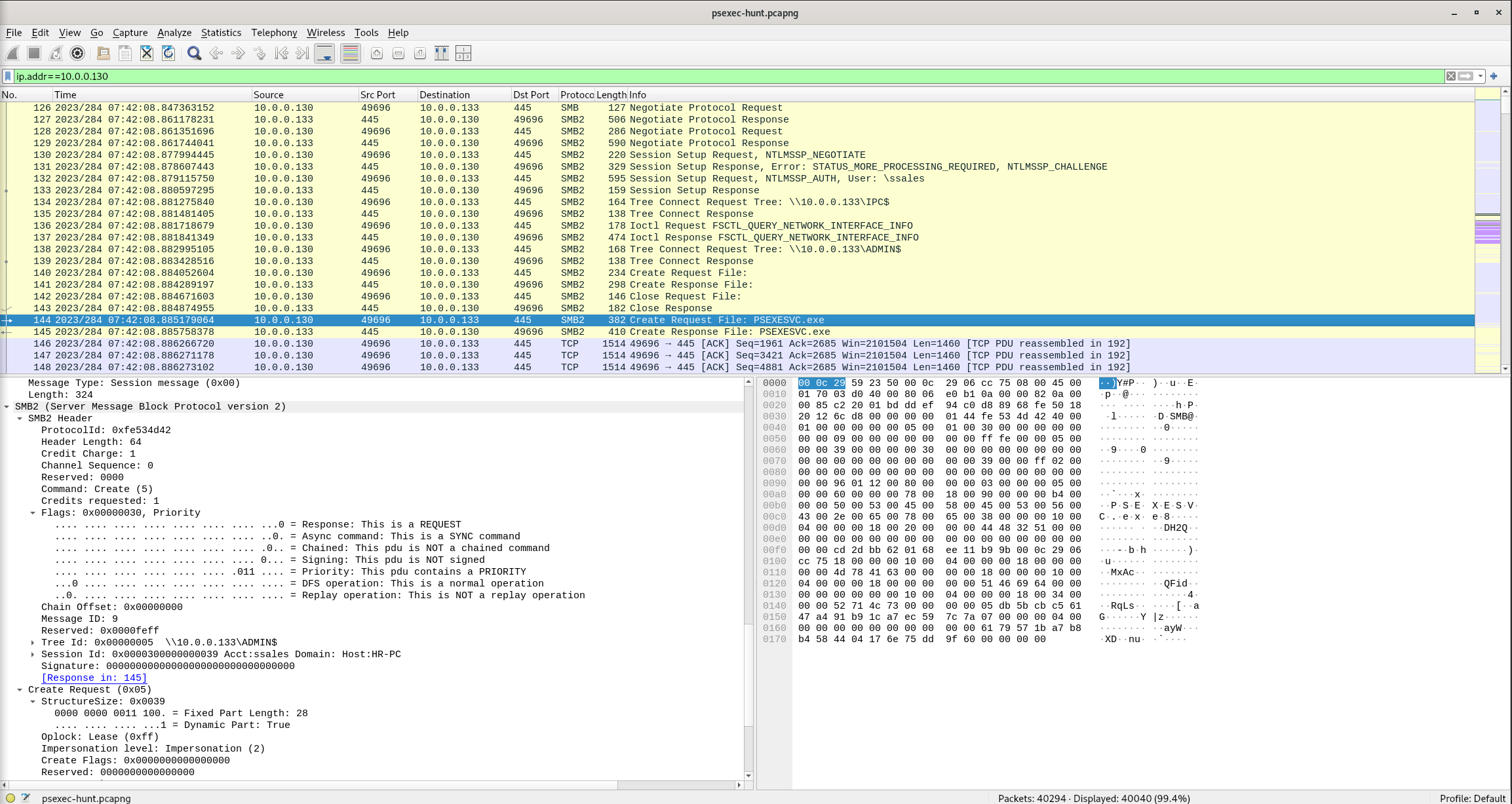The width and height of the screenshot is (1512, 804).
Task: Click the 'Command: Create (5)' detail line
Action: [x=97, y=489]
